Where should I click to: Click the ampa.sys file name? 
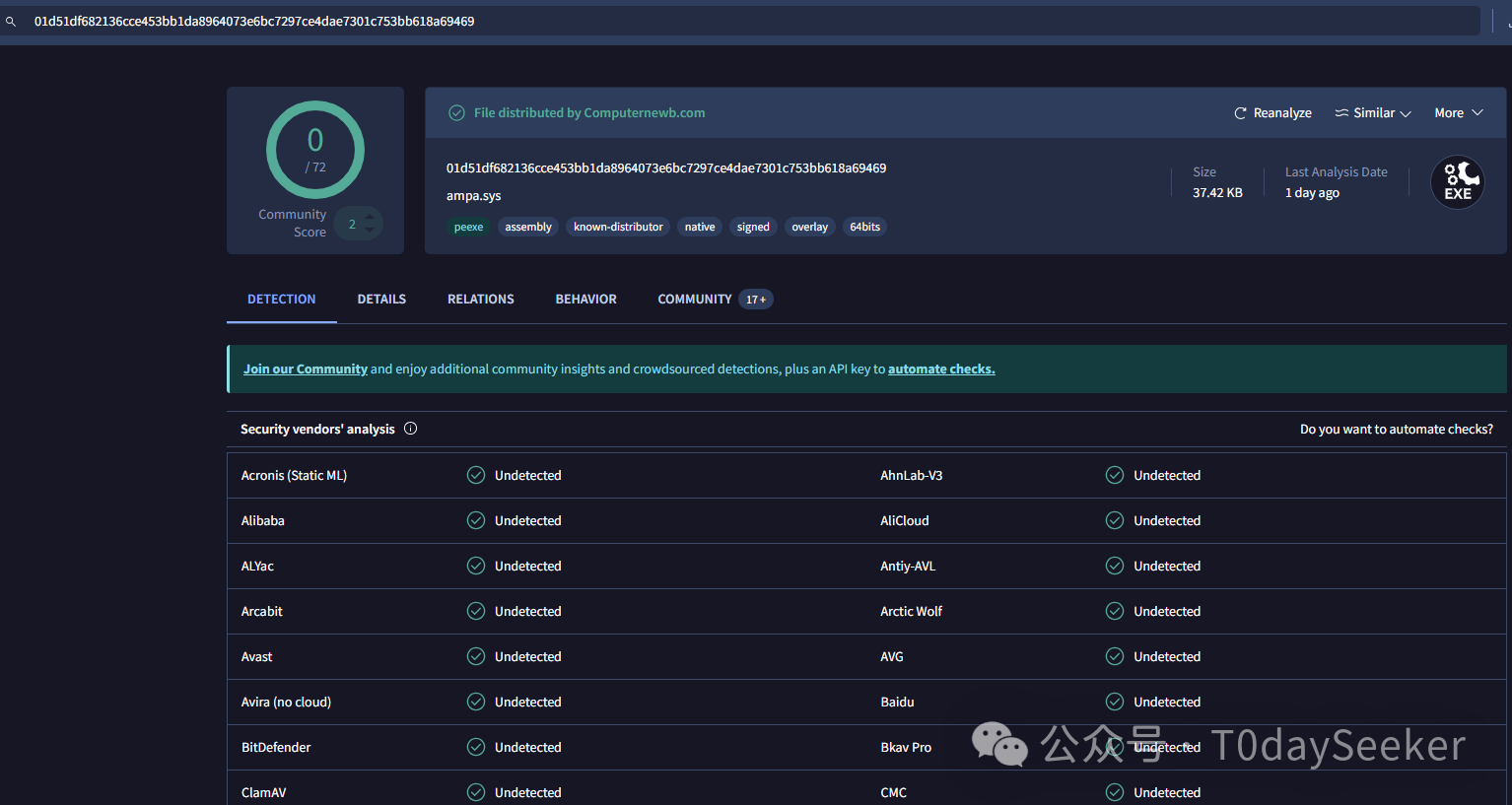coord(474,196)
